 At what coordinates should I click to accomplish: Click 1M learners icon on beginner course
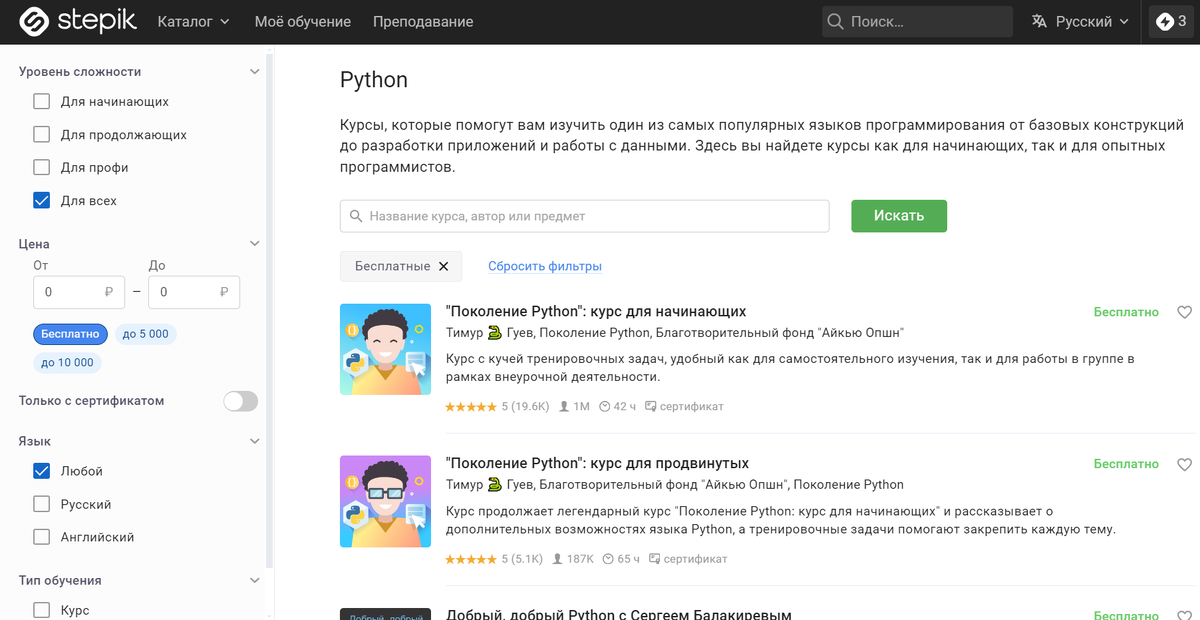[x=564, y=407]
